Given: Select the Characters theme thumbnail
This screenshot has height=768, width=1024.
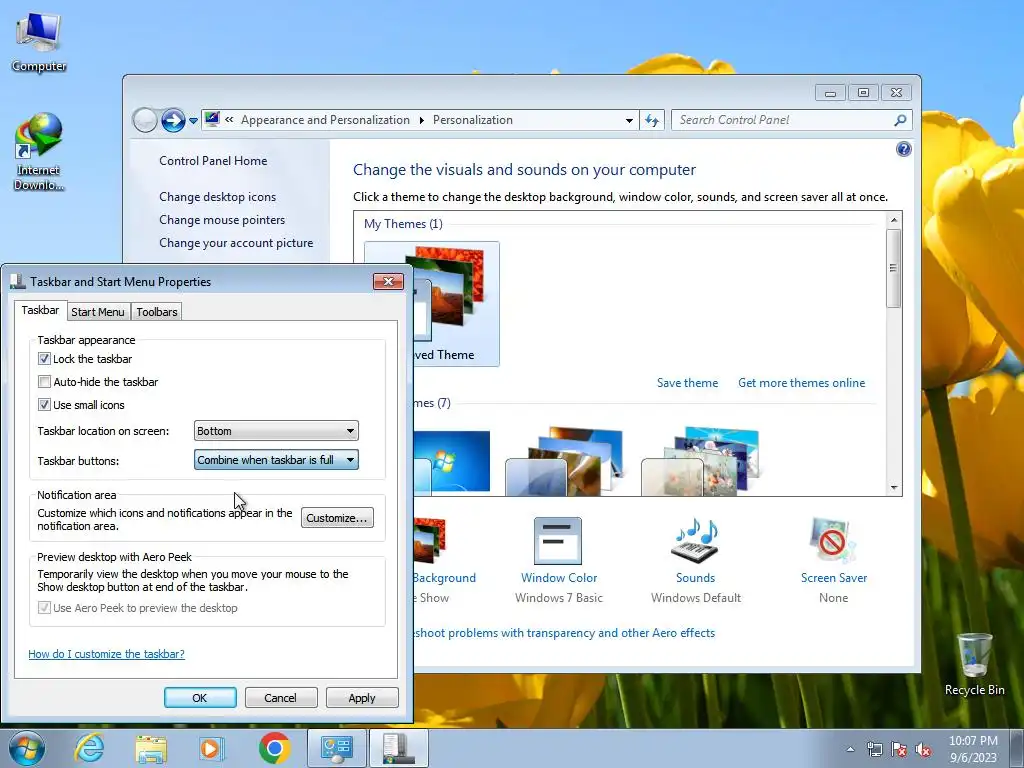Looking at the screenshot, I should tap(701, 461).
